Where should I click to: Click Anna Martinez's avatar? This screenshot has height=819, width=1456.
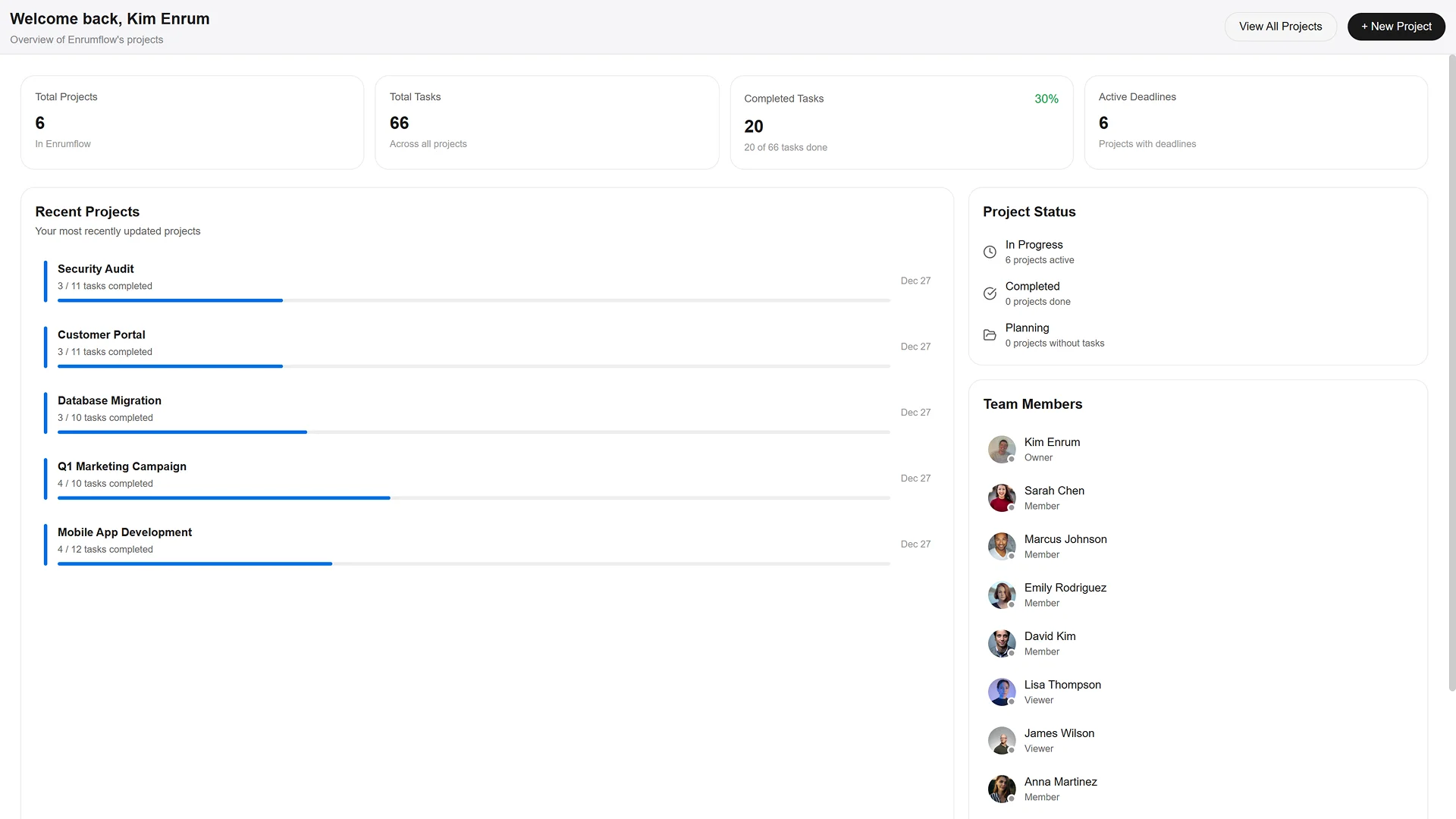(1001, 789)
